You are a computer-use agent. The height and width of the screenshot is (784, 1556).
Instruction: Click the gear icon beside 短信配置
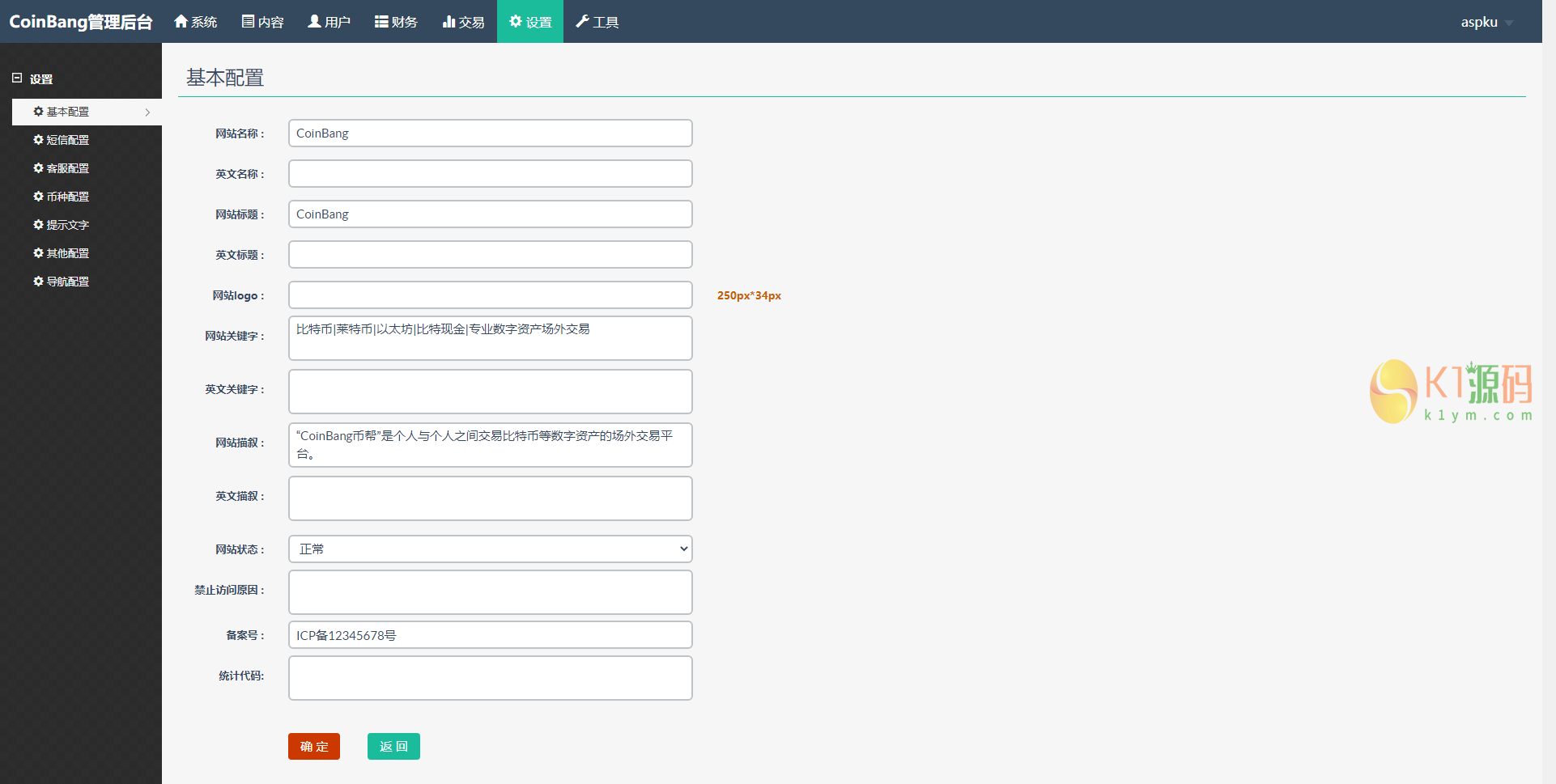(38, 140)
